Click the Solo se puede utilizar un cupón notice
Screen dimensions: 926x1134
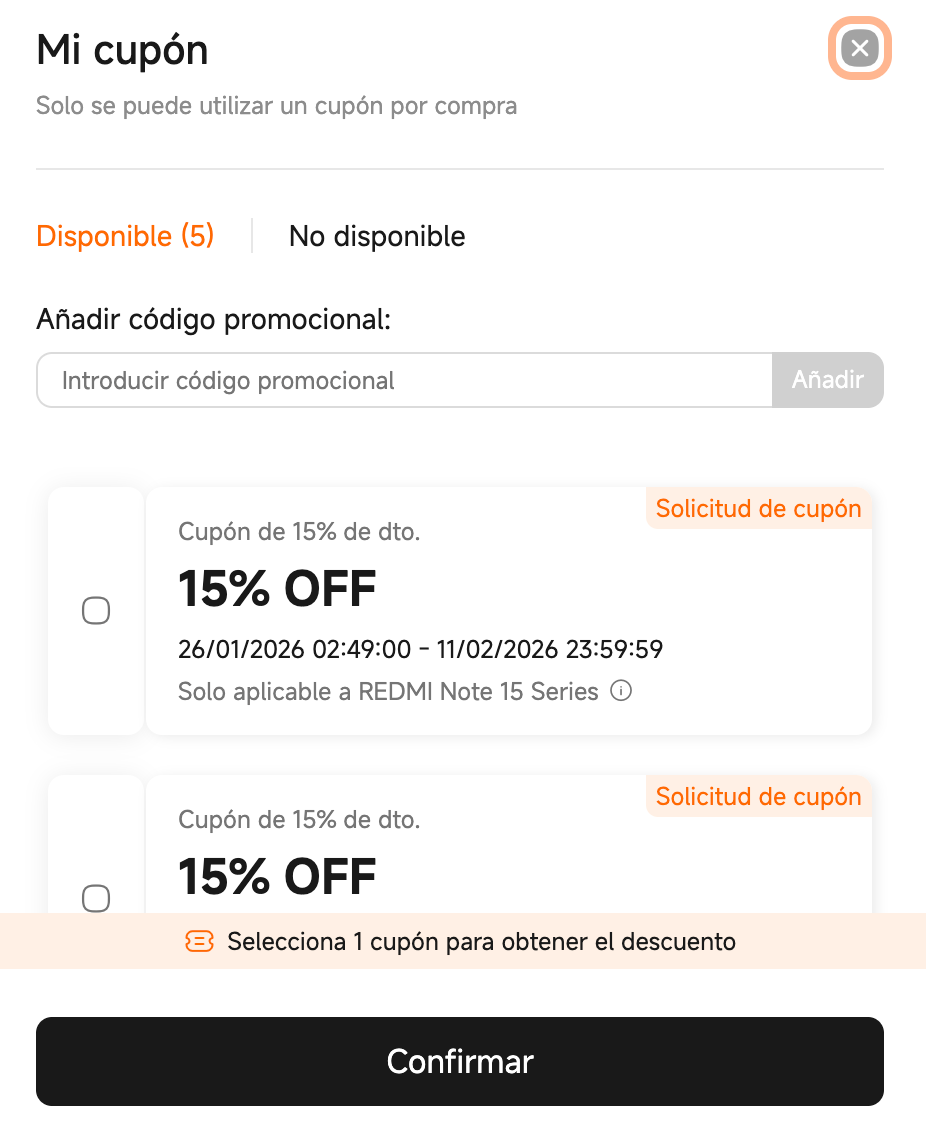(x=276, y=105)
